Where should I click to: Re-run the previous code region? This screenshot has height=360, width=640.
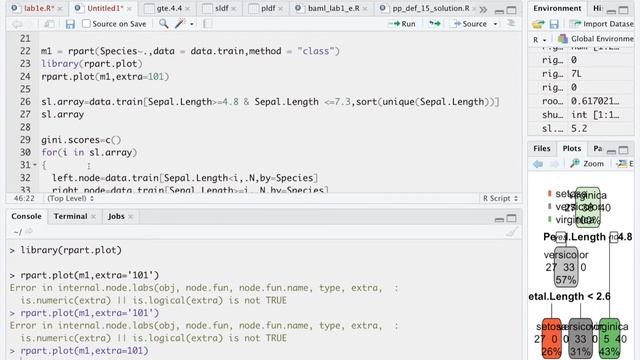[x=434, y=24]
